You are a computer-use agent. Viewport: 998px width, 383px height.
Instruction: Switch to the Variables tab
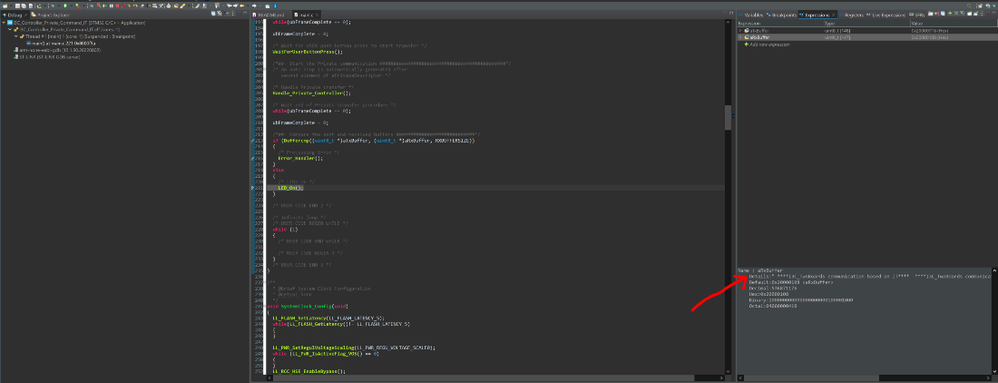(750, 15)
